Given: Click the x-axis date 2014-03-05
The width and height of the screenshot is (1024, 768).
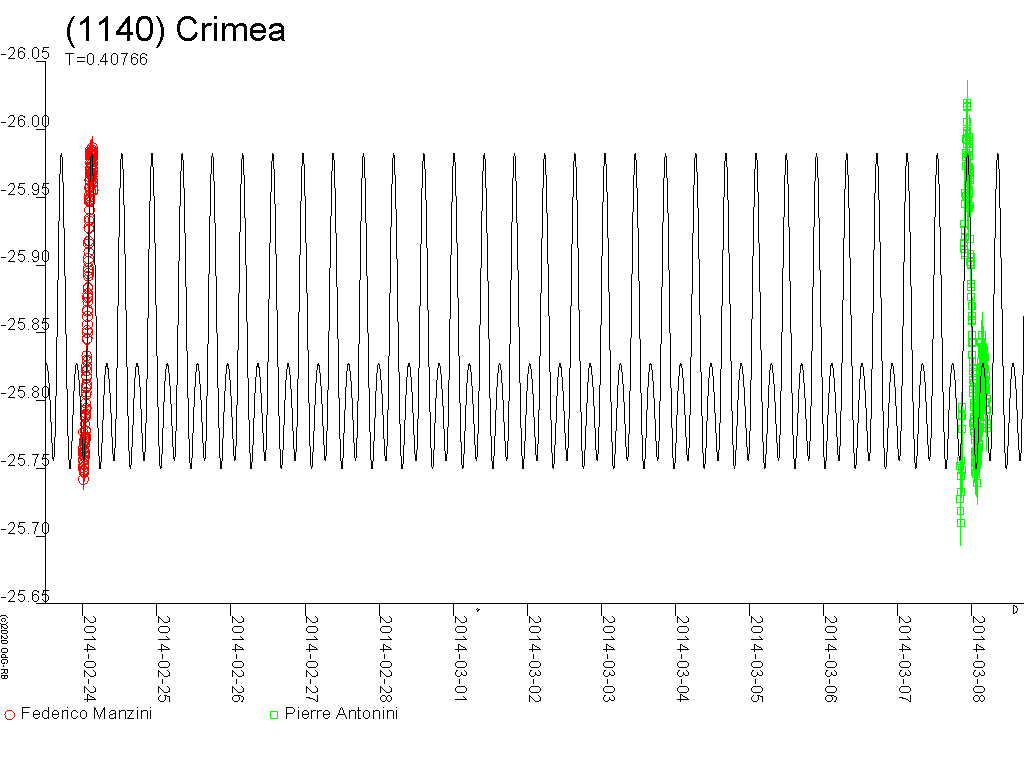Looking at the screenshot, I should tap(756, 658).
